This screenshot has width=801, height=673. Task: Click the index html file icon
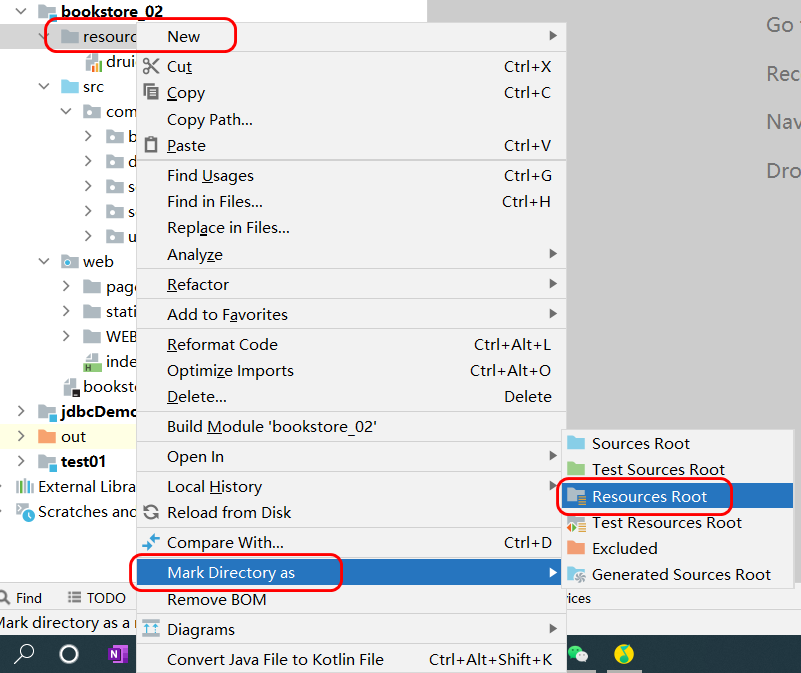coord(91,362)
